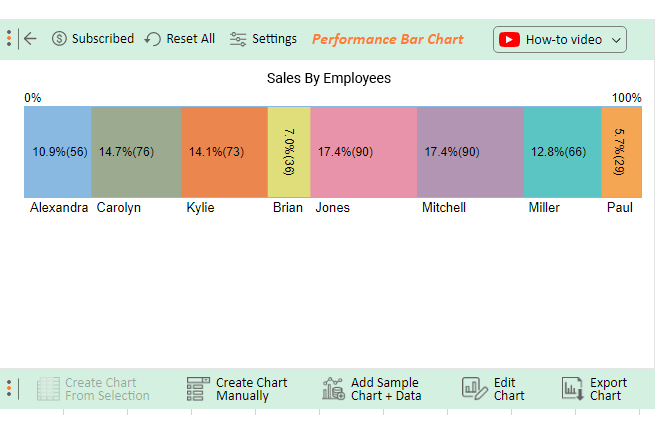This screenshot has width=655, height=435.
Task: Click the 14.1%(73) data label
Action: pos(216,152)
